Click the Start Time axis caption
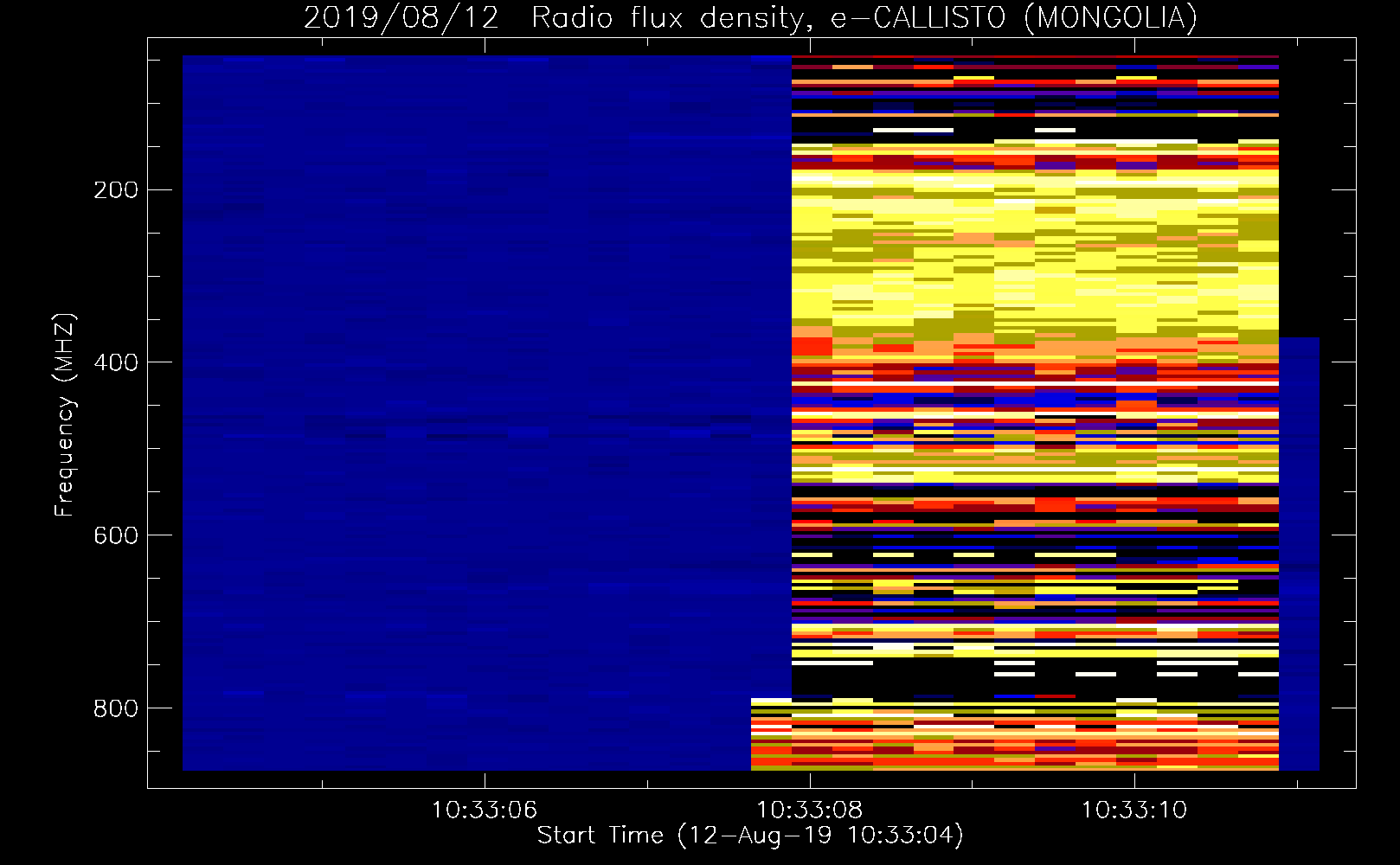The image size is (1400, 865). tap(750, 836)
